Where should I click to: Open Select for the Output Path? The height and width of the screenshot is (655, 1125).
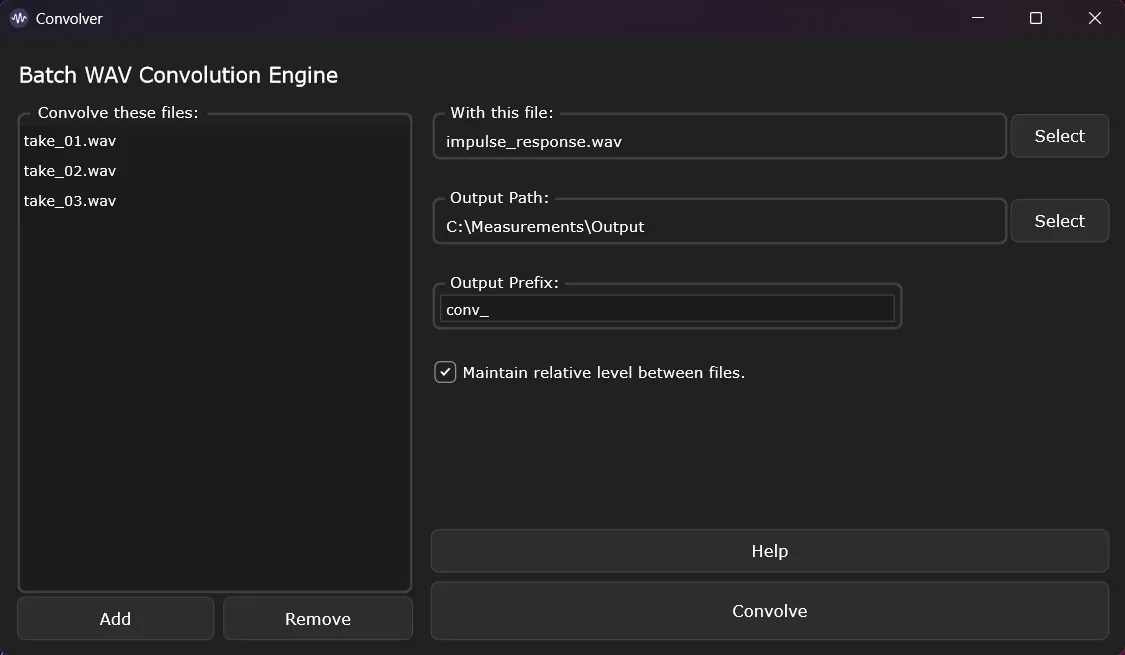tap(1060, 221)
